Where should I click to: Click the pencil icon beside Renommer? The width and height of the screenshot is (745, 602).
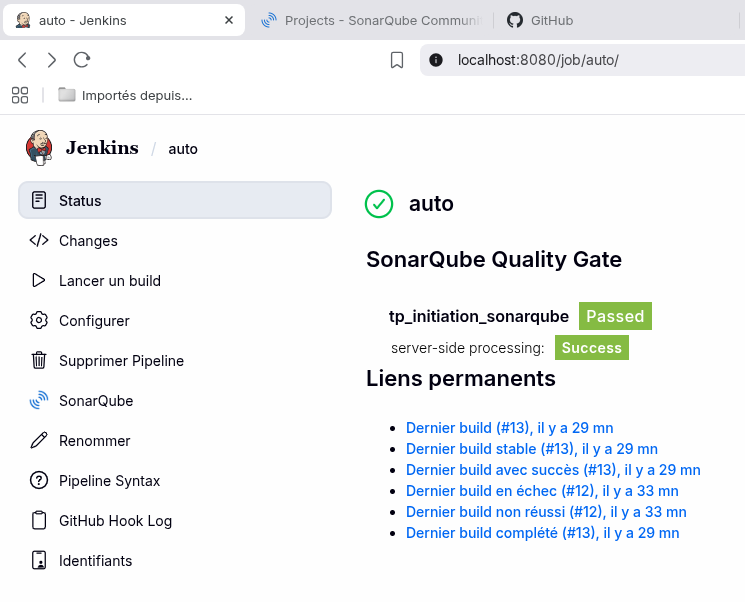tap(39, 440)
